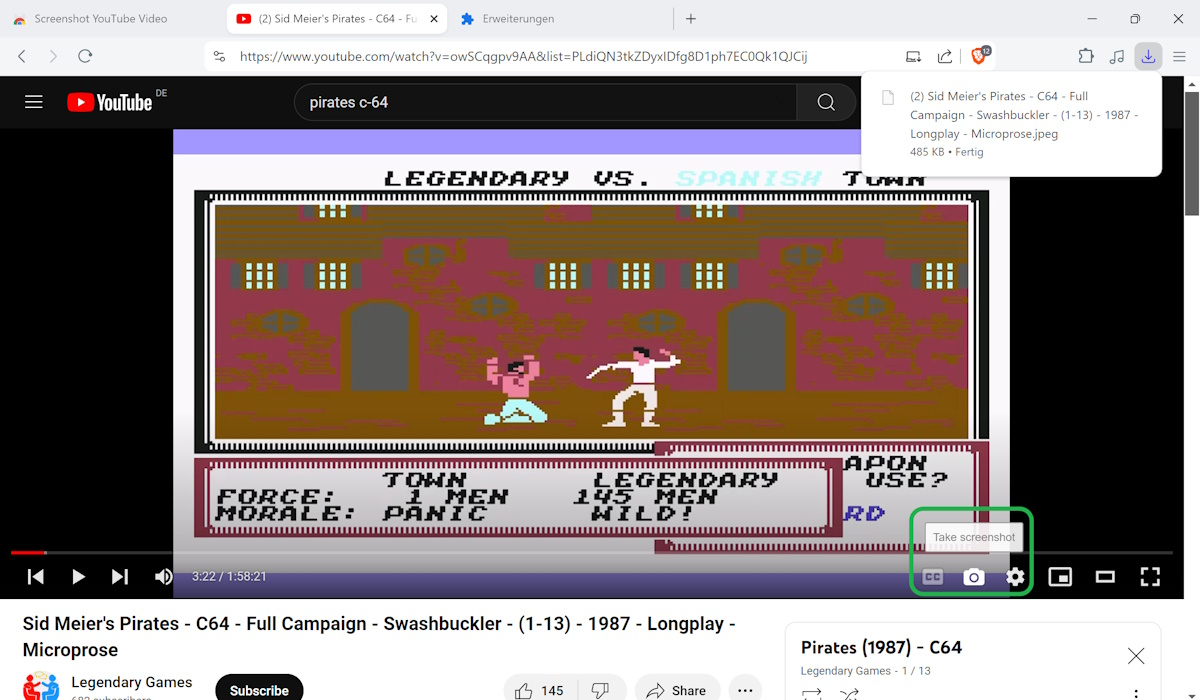
Task: Click the Legendary Games channel avatar
Action: point(41,687)
